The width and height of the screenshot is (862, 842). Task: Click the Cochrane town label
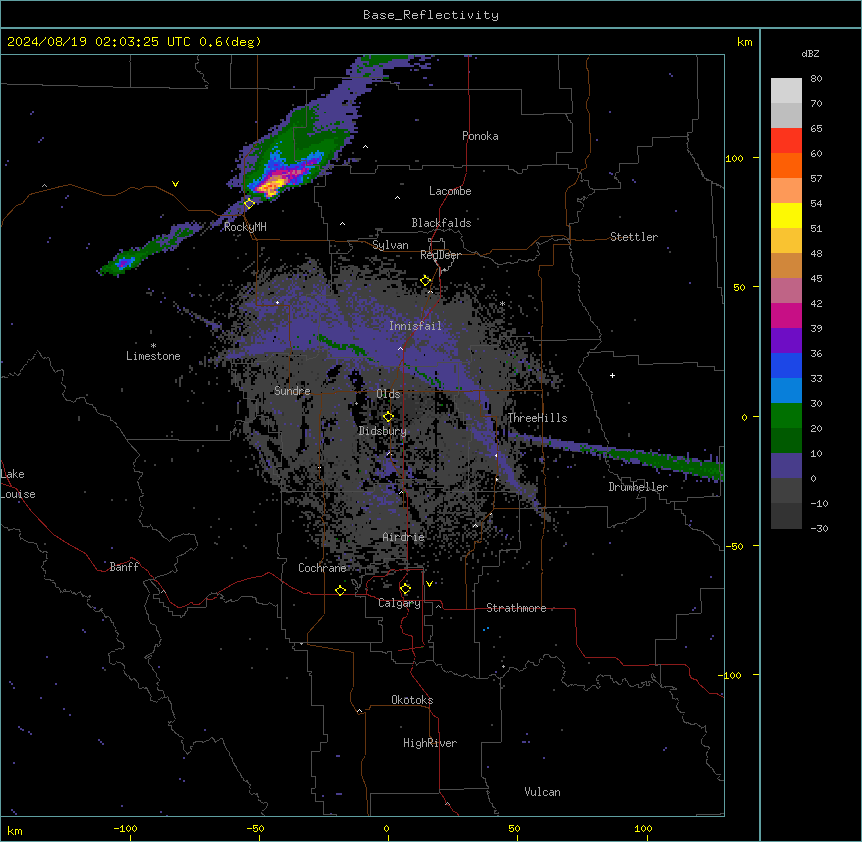click(x=322, y=568)
